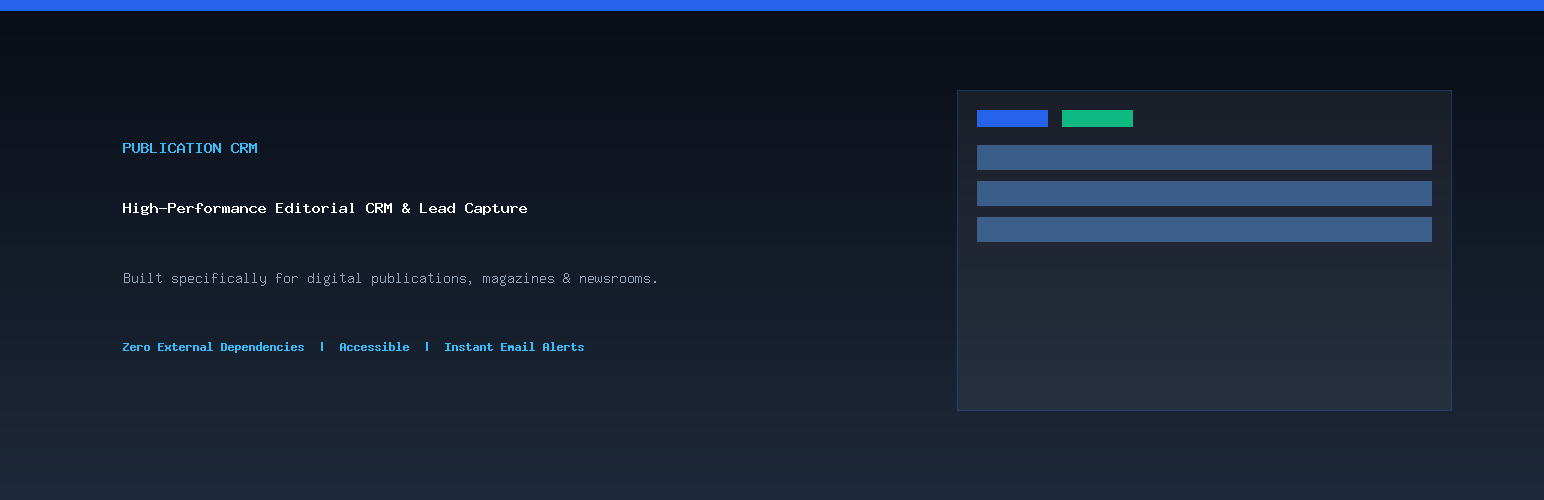Click the blue button in mockup panel

click(1012, 118)
